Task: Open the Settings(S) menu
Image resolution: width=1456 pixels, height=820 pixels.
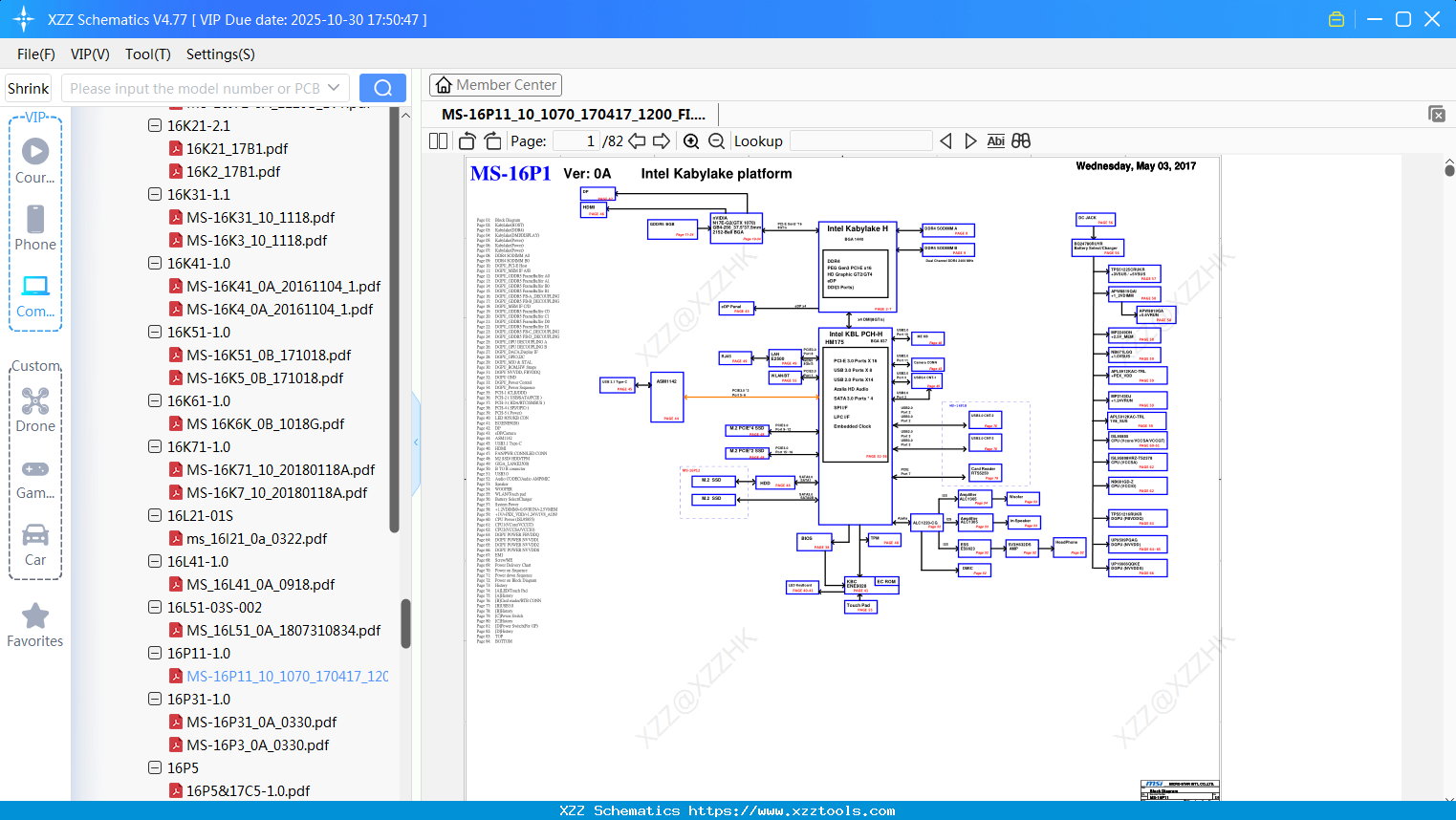Action: [x=221, y=54]
